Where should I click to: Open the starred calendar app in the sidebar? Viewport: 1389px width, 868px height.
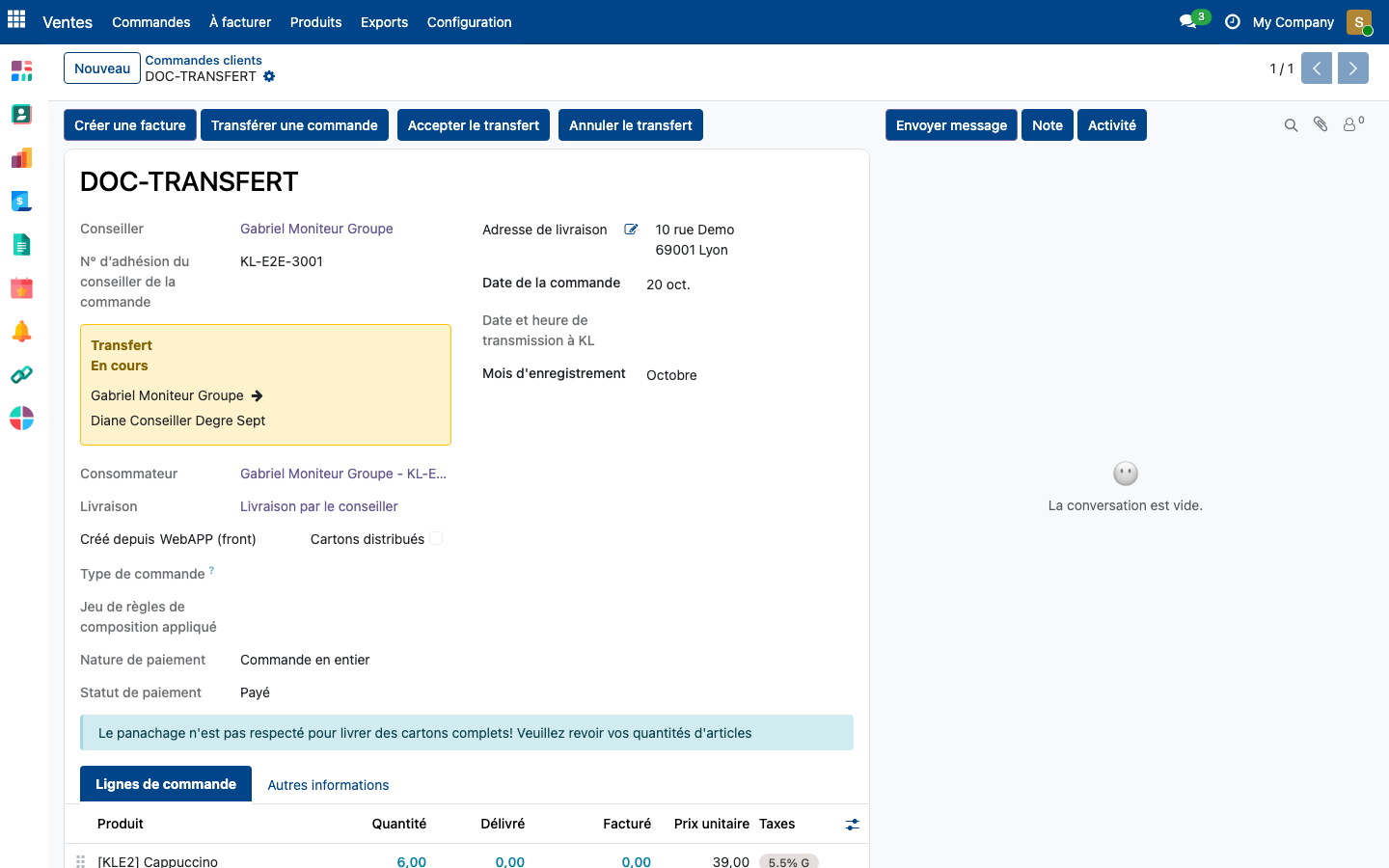pyautogui.click(x=21, y=287)
